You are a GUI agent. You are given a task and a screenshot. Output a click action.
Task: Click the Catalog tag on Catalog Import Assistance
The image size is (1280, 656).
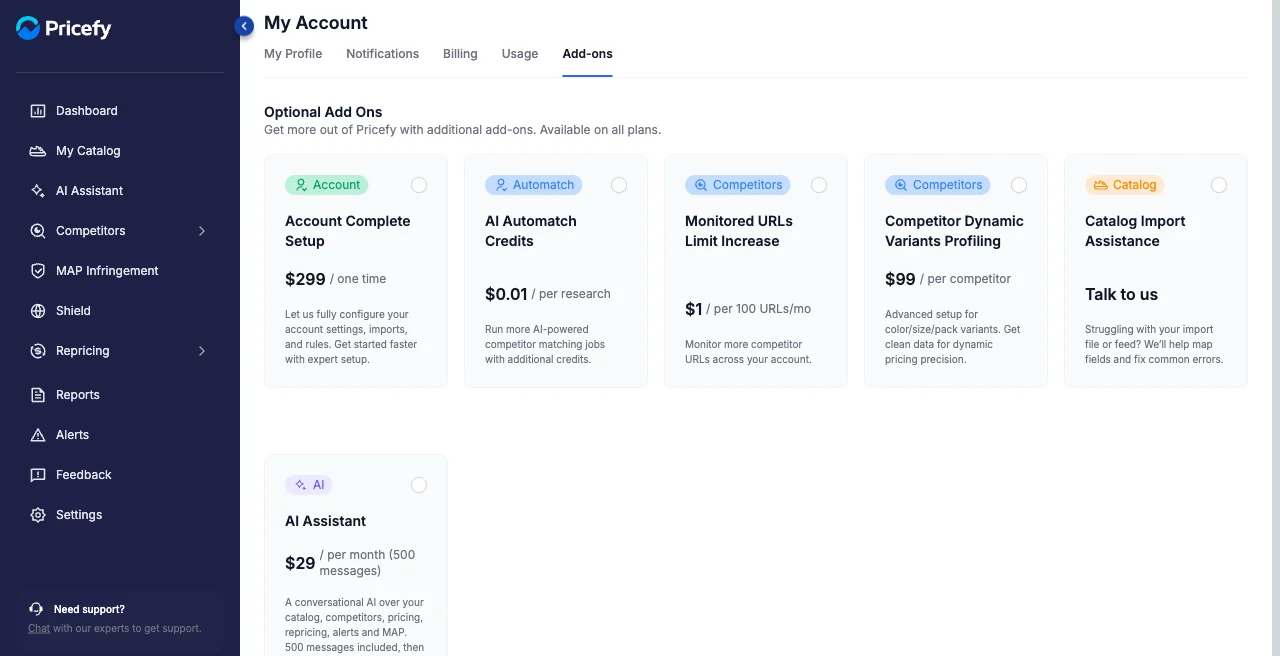[x=1125, y=185]
